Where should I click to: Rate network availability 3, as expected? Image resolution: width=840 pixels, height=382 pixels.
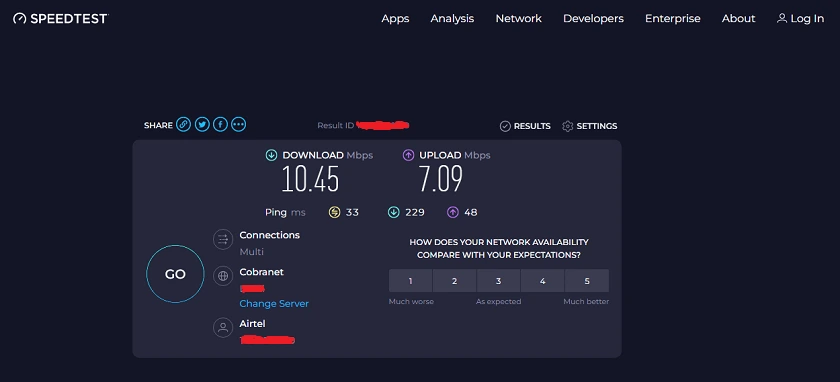tap(498, 281)
